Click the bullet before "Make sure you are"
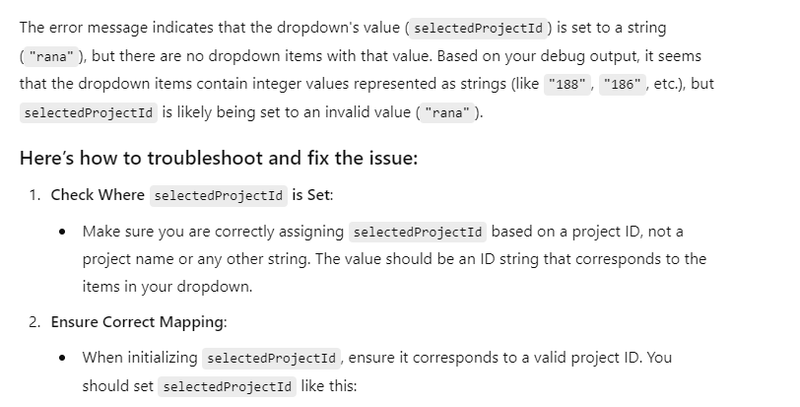 coord(62,232)
